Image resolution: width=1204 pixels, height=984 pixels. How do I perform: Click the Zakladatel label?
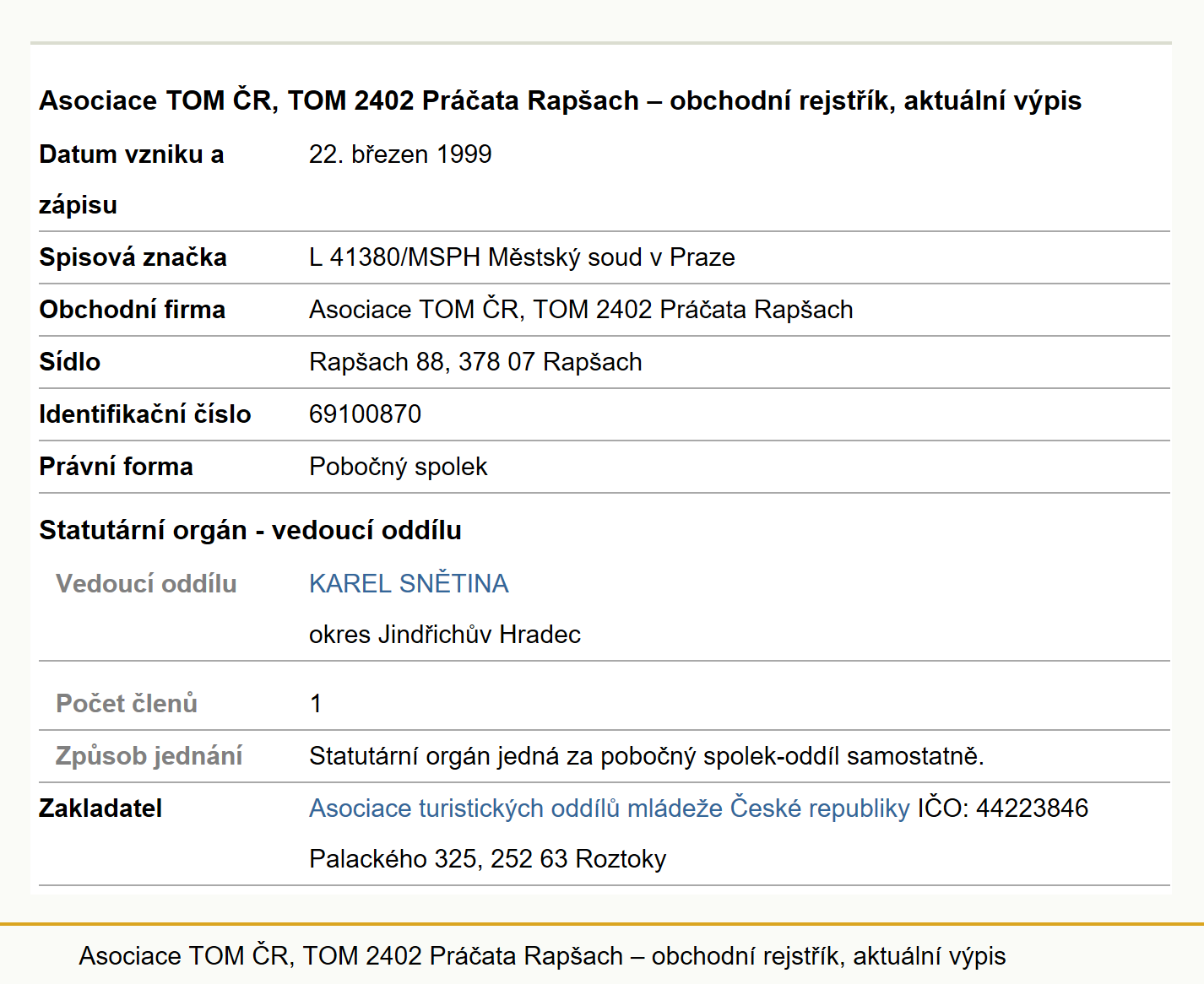click(x=100, y=808)
